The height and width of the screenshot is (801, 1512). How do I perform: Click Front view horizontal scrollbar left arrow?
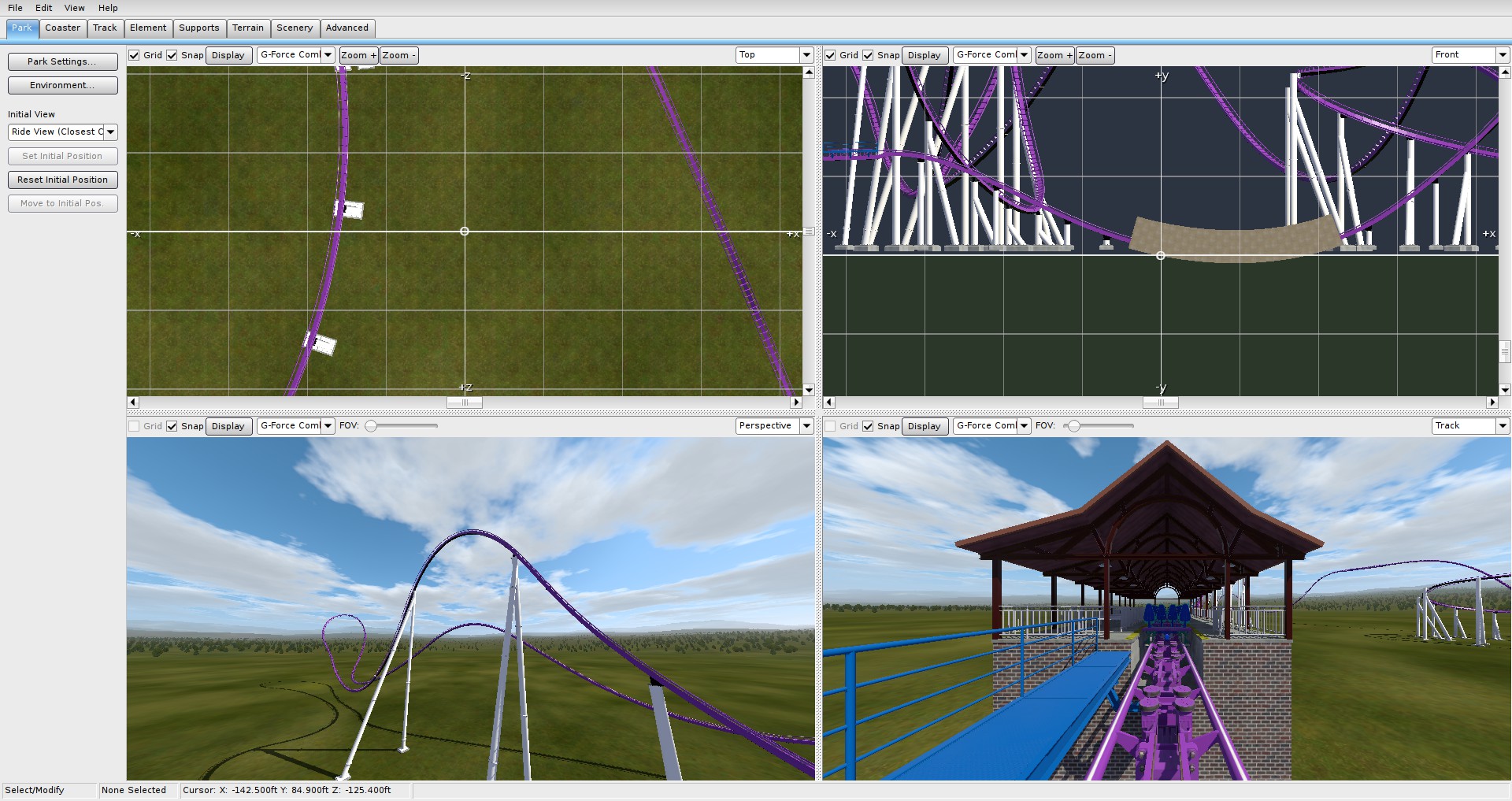point(829,402)
